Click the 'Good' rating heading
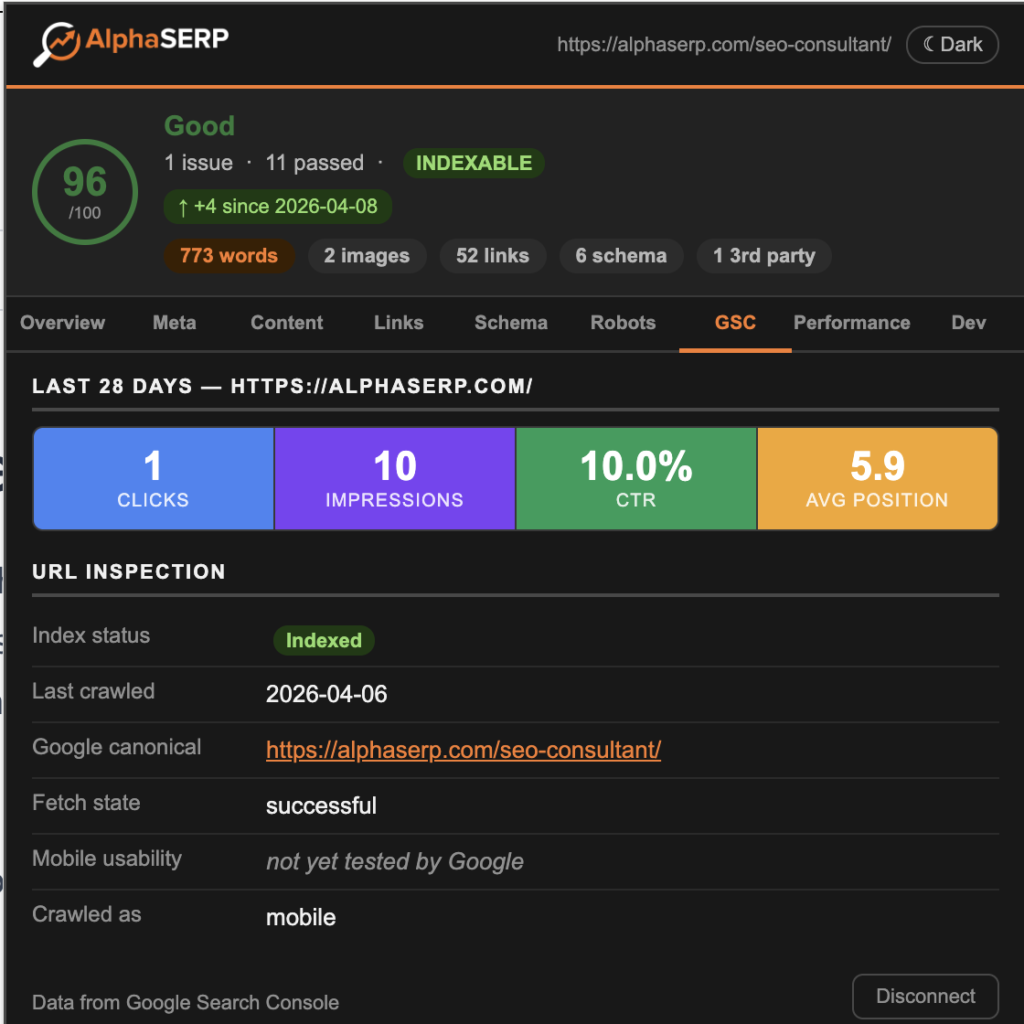 point(199,125)
